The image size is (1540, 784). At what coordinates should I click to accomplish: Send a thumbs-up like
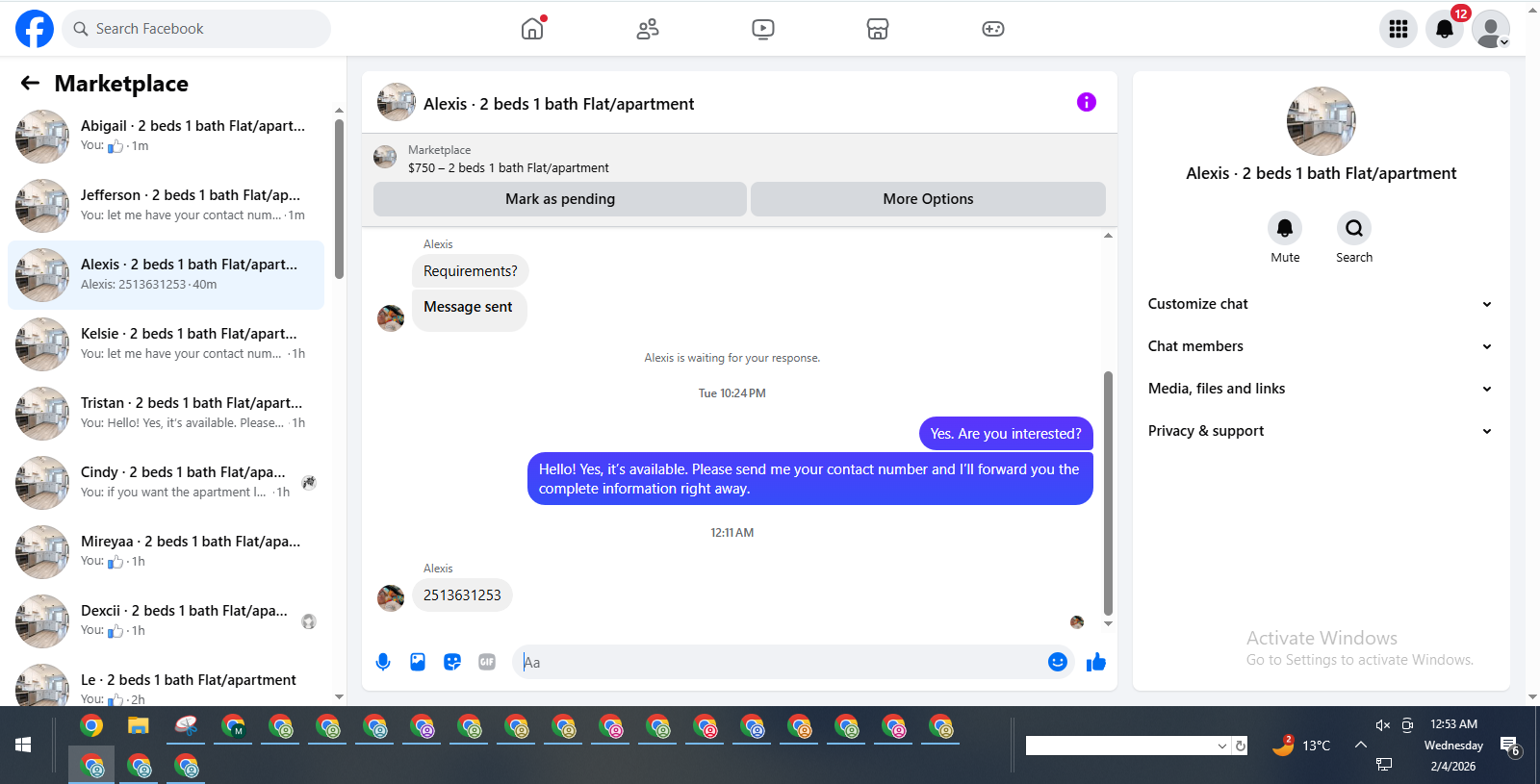[x=1096, y=662]
